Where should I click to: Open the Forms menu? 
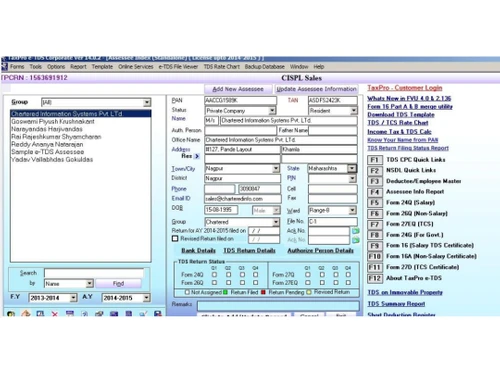[17, 67]
